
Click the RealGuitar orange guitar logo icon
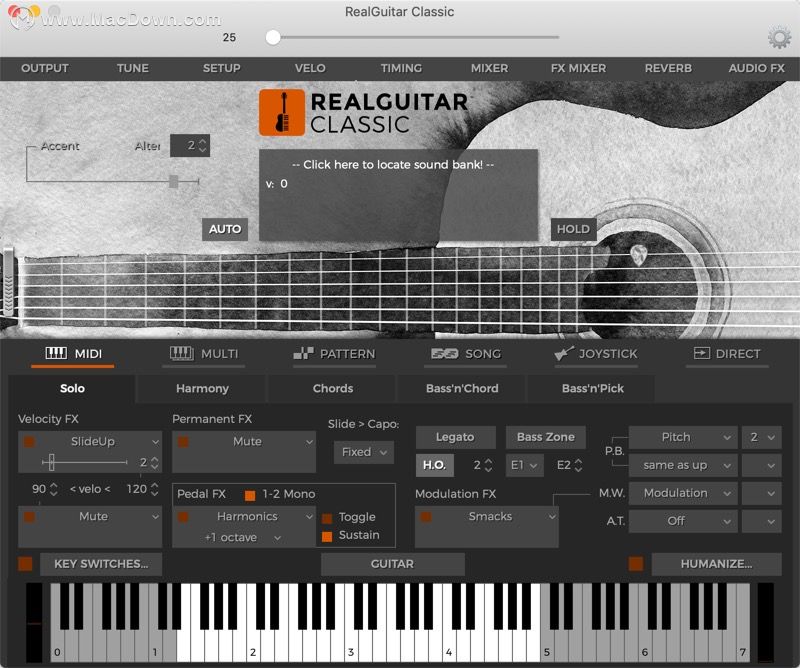[x=282, y=113]
